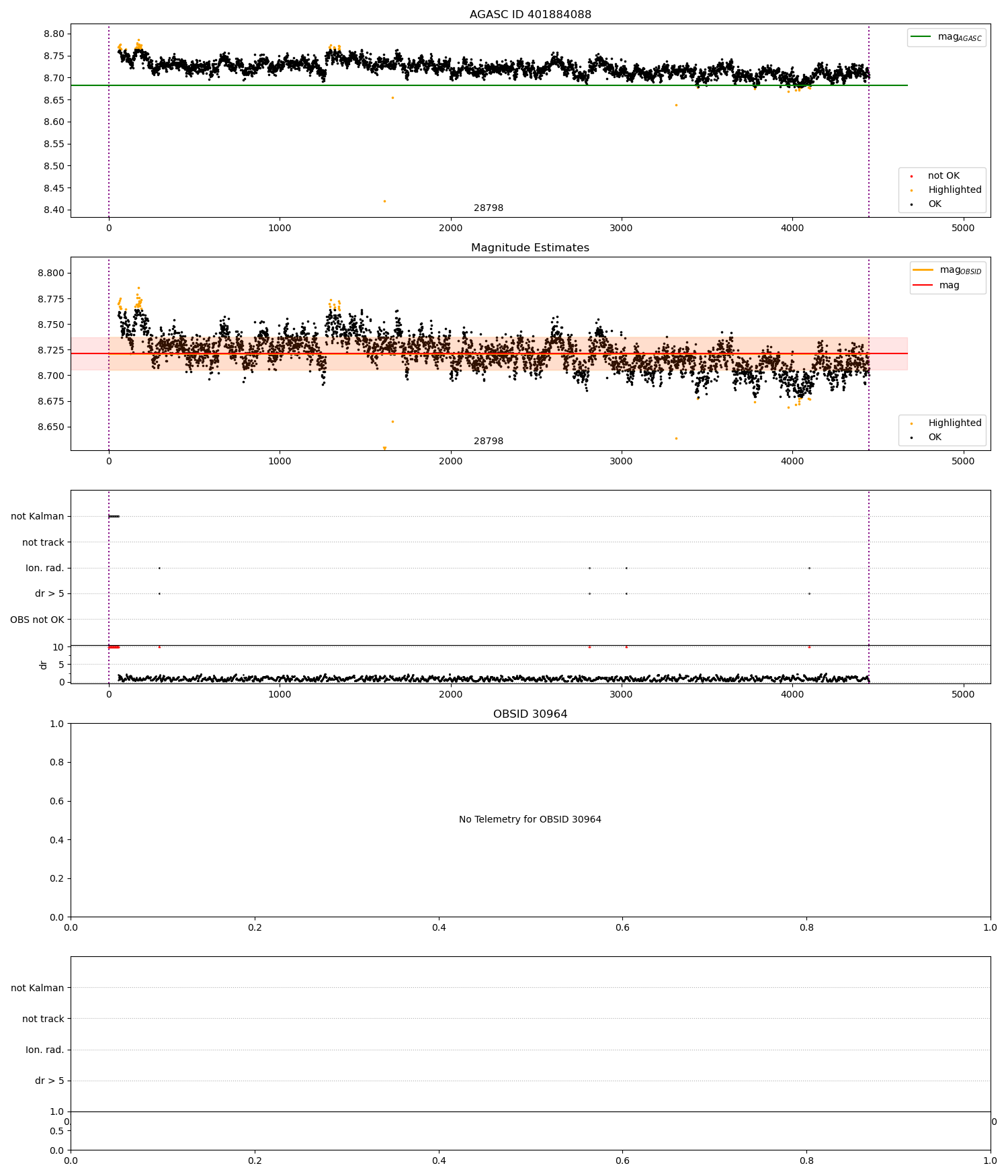Click 'Ion. rad.' label in third plot

(45, 569)
